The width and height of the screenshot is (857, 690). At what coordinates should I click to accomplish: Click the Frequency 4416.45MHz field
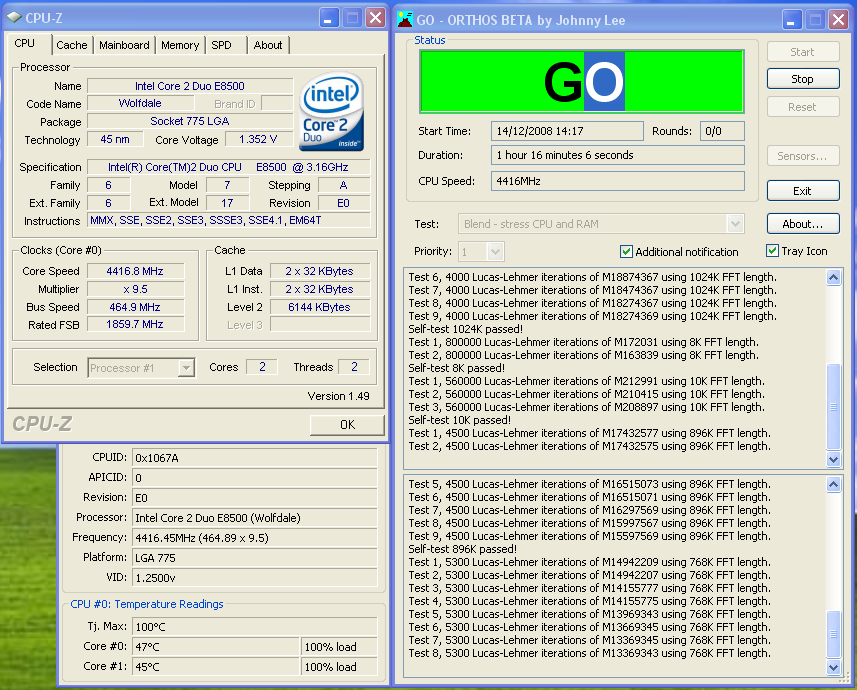point(254,538)
